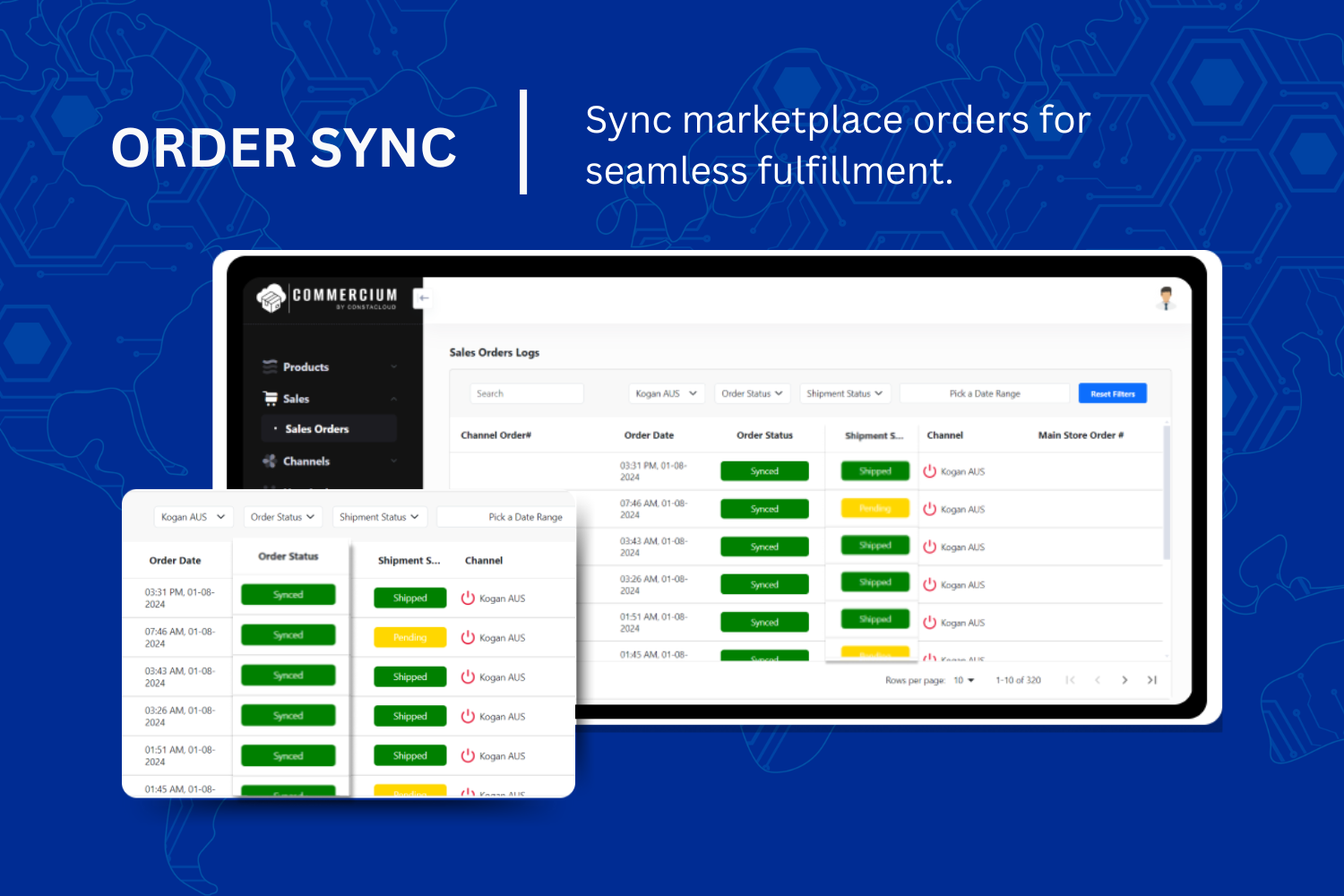Open the Order Status filter dropdown
1344x896 pixels.
pos(752,392)
